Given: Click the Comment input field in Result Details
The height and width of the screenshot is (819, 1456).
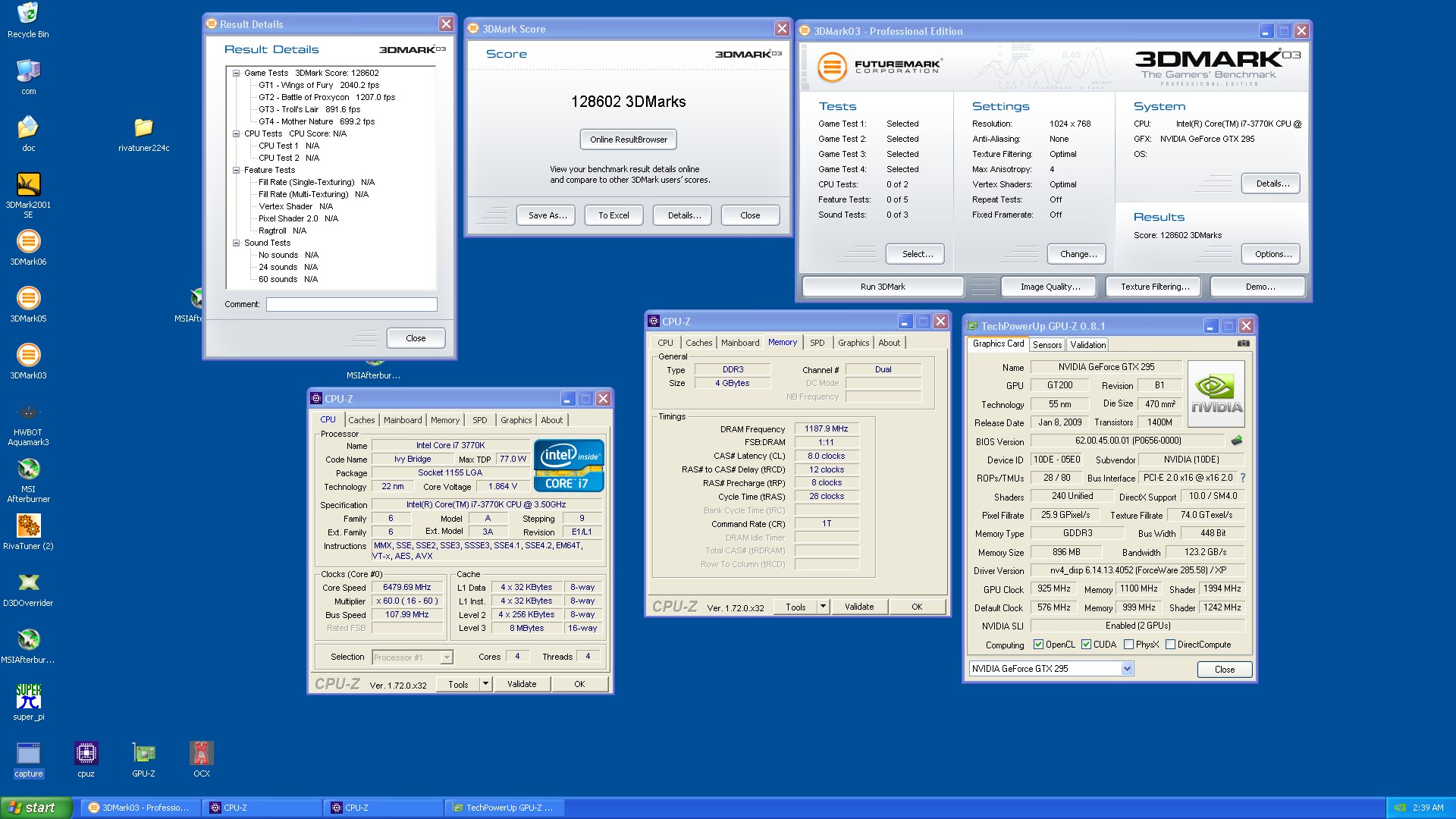Looking at the screenshot, I should pyautogui.click(x=351, y=304).
